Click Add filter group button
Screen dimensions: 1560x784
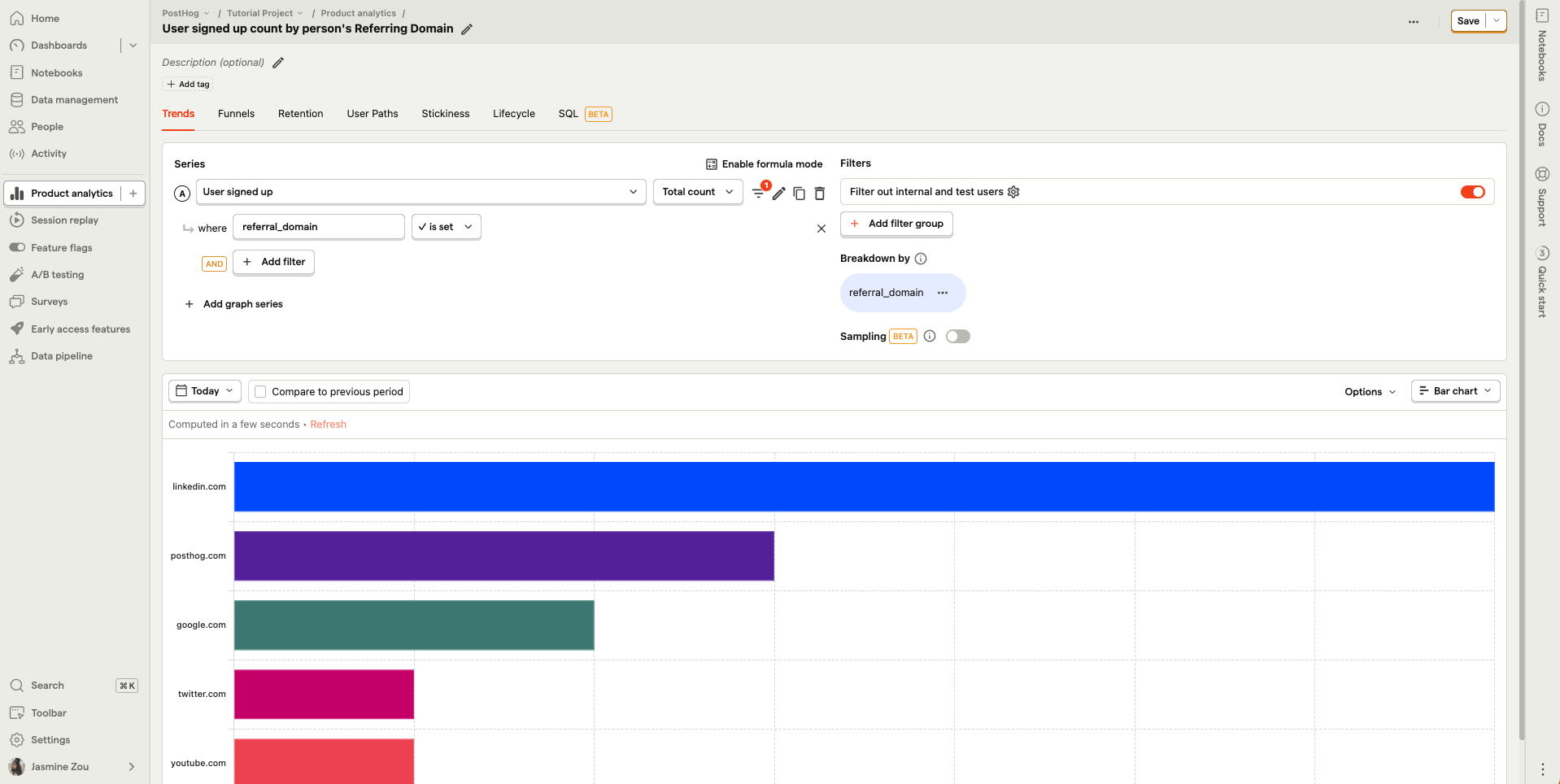[x=896, y=224]
